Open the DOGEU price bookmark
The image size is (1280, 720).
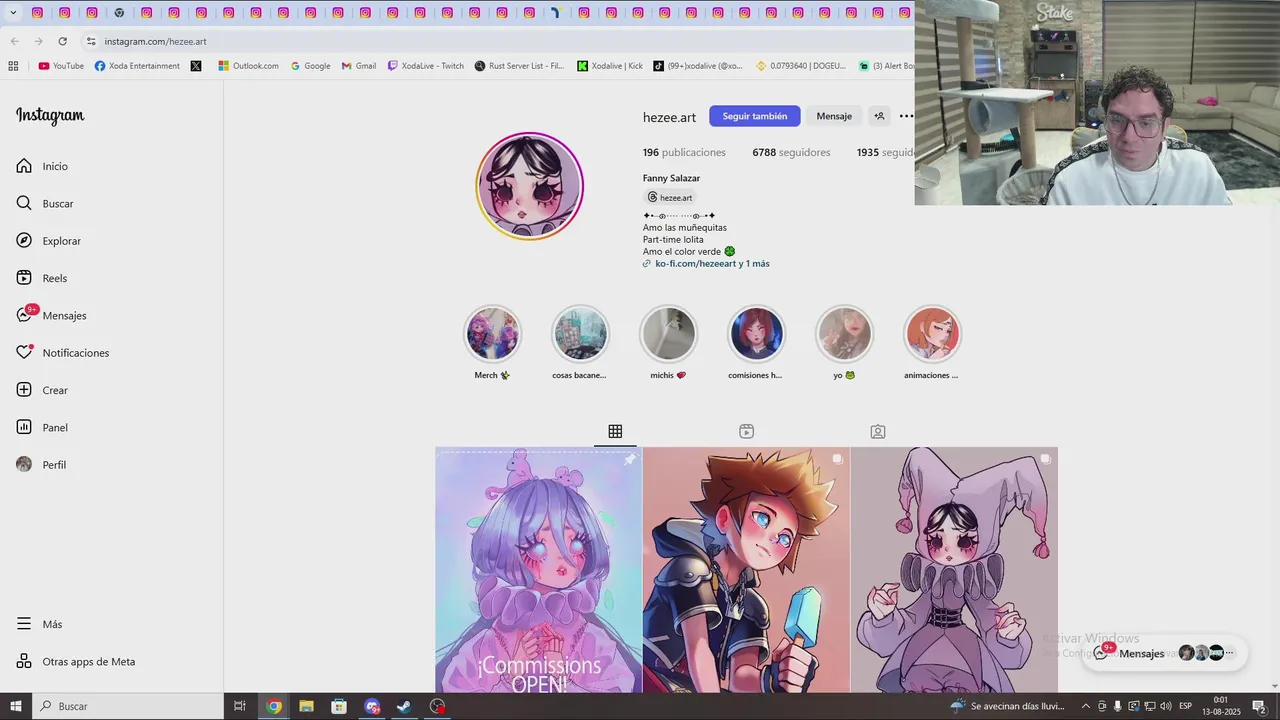801,66
